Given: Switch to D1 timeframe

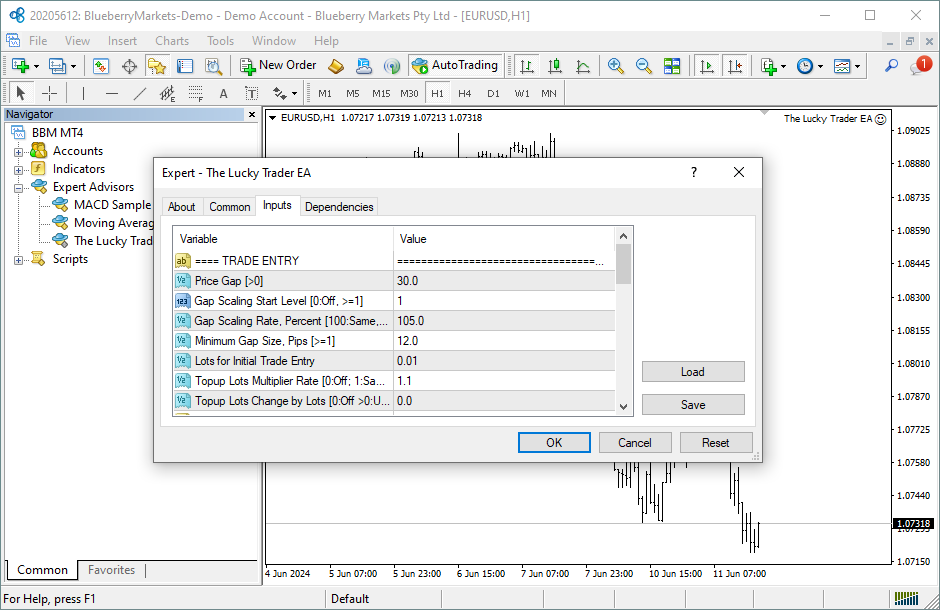Looking at the screenshot, I should 493,93.
